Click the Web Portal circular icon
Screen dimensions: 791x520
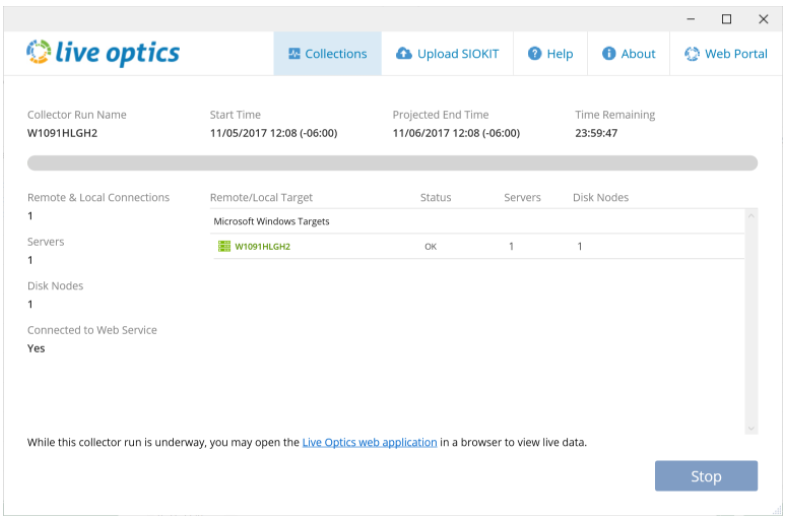692,53
